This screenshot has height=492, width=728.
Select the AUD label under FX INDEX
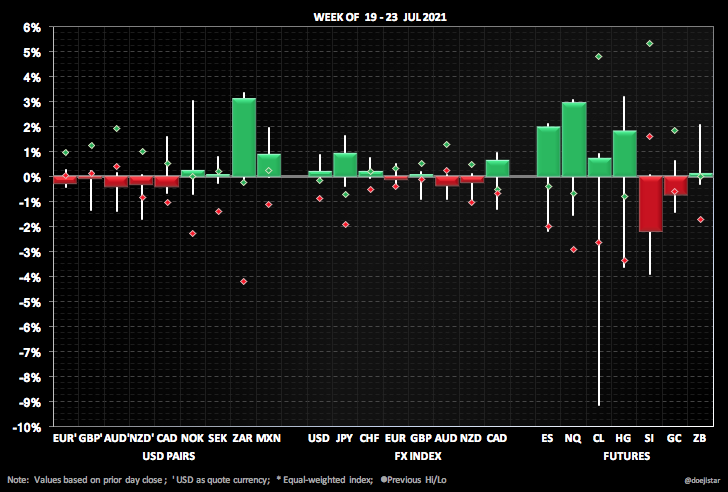[x=446, y=438]
